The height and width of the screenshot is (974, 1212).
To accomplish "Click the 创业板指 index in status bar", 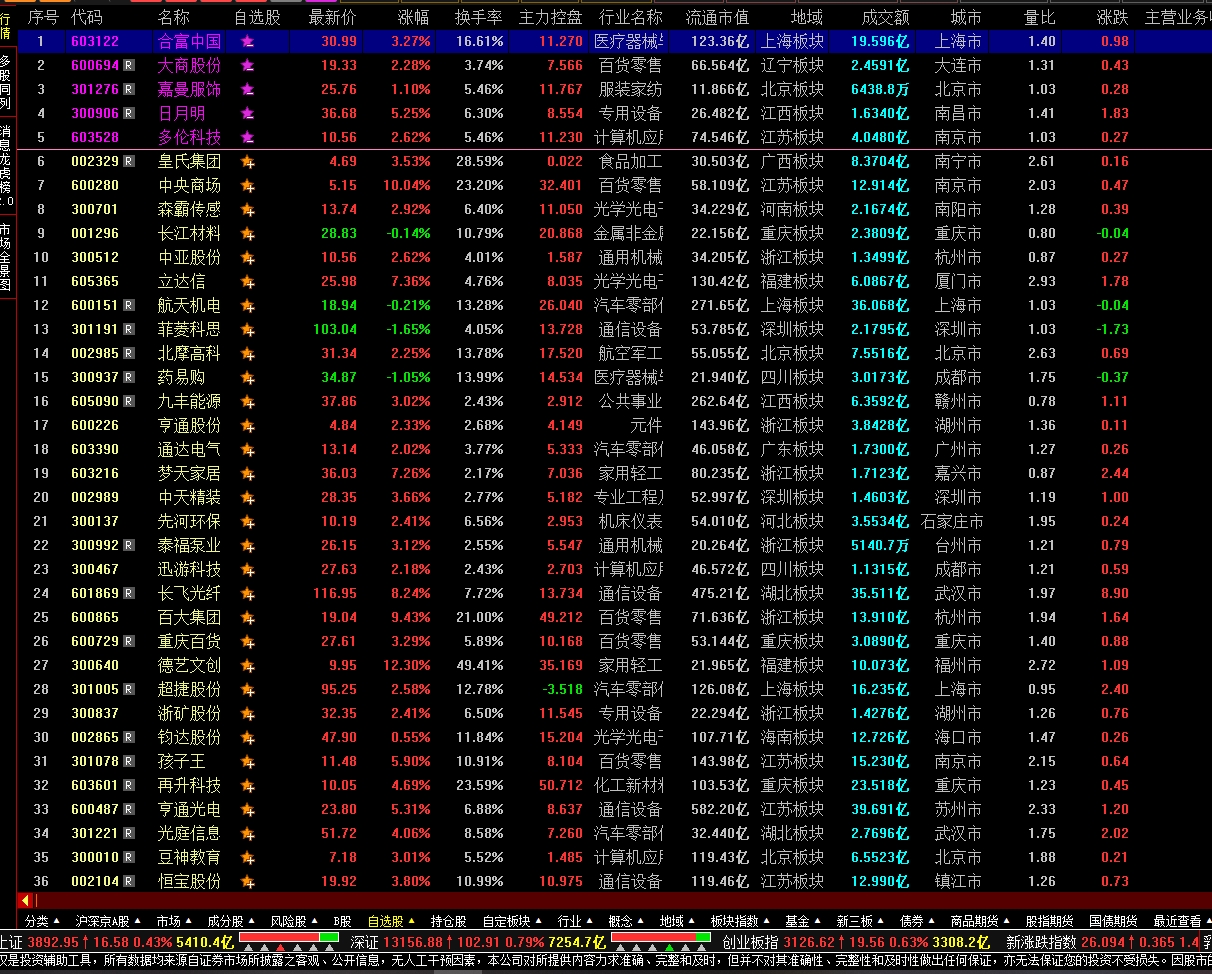I will 756,942.
